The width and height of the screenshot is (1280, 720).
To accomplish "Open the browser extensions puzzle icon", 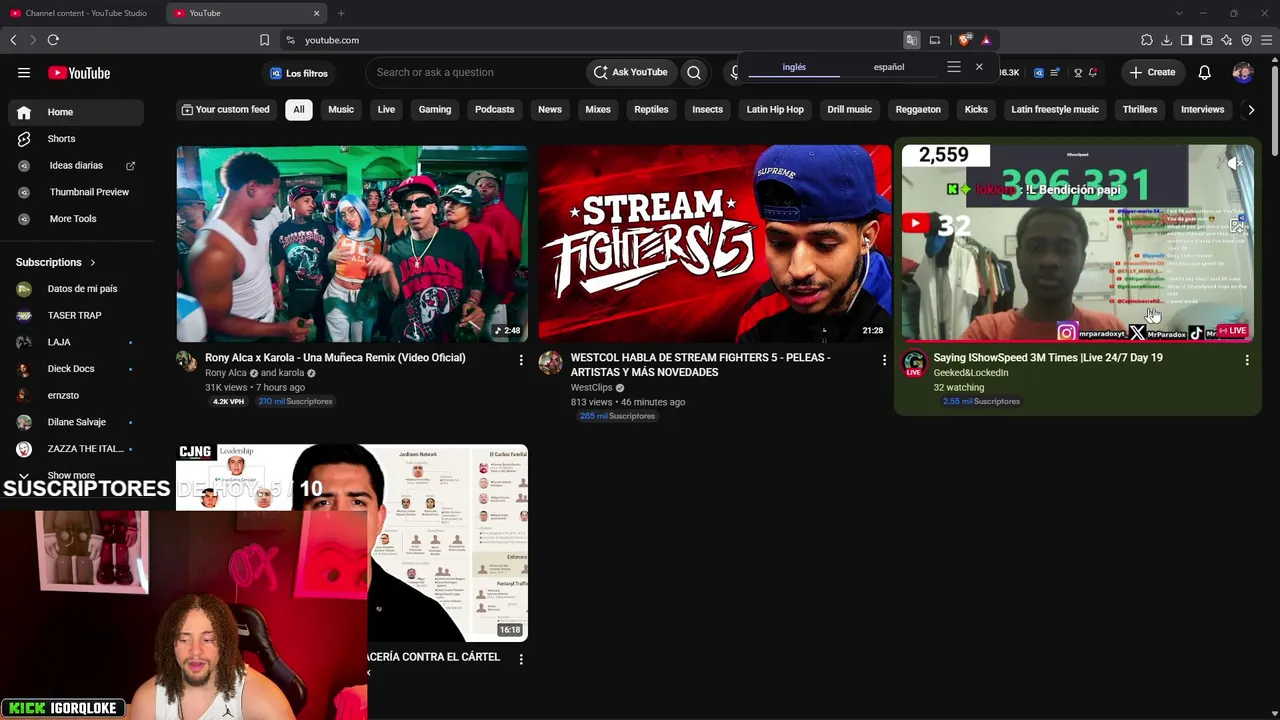I will (1146, 40).
